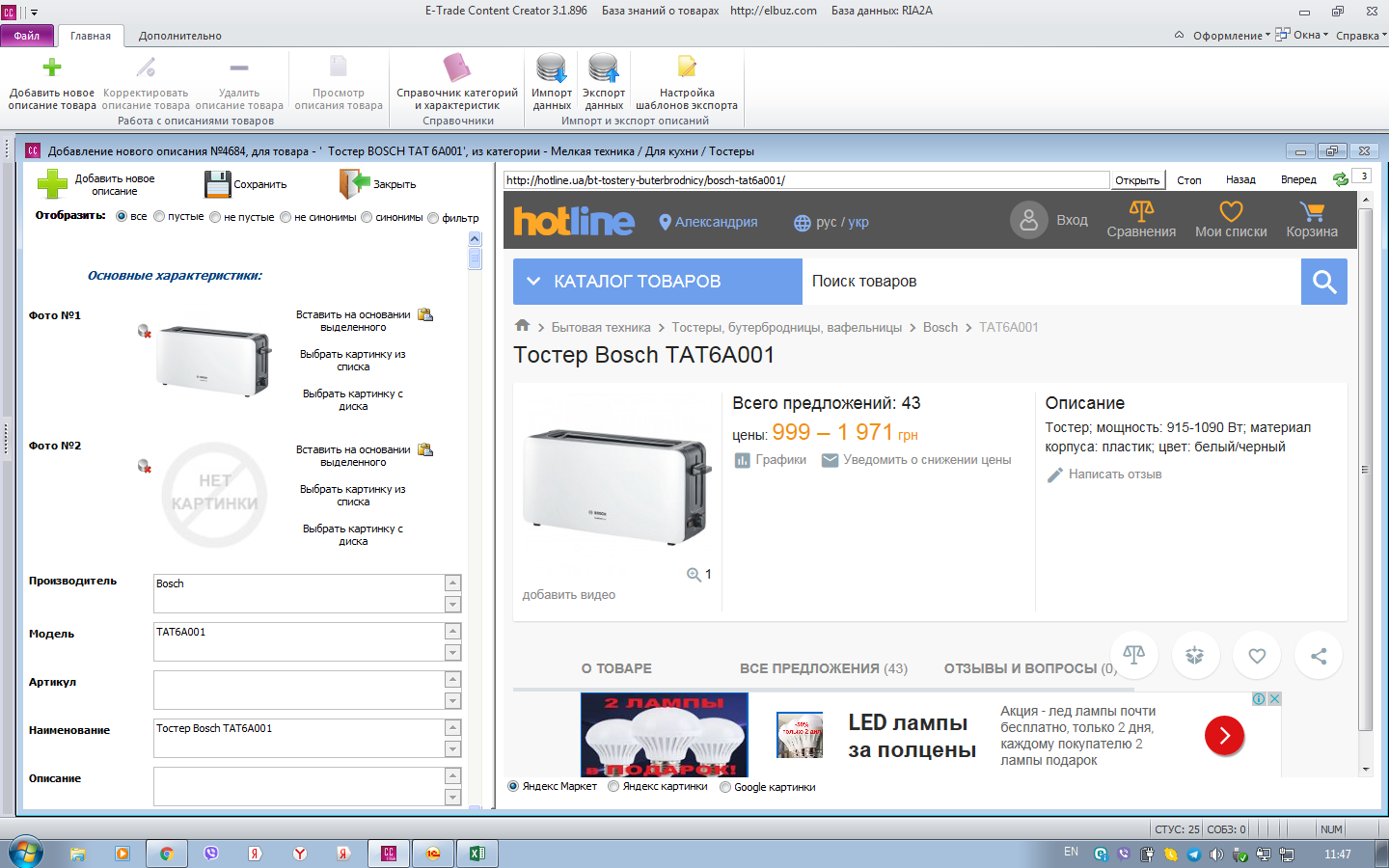Click the round heart wishlist button
Viewport: 1389px width, 868px height.
pos(1257,656)
